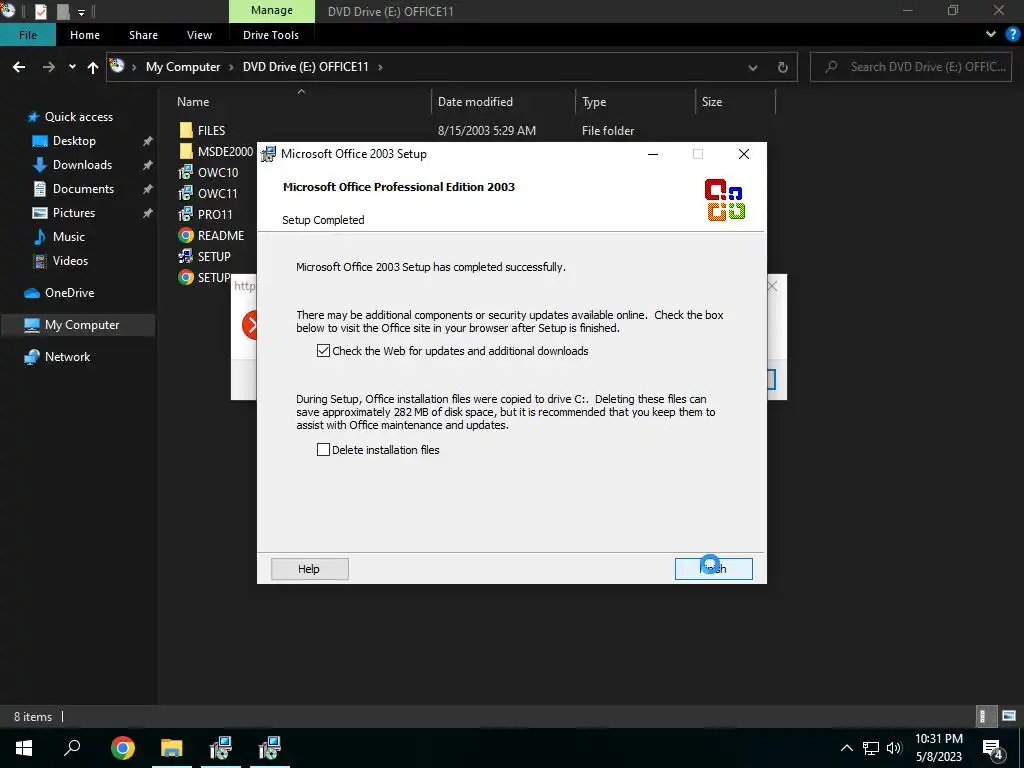Open Videos in the sidebar
This screenshot has height=768, width=1024.
(x=61, y=261)
